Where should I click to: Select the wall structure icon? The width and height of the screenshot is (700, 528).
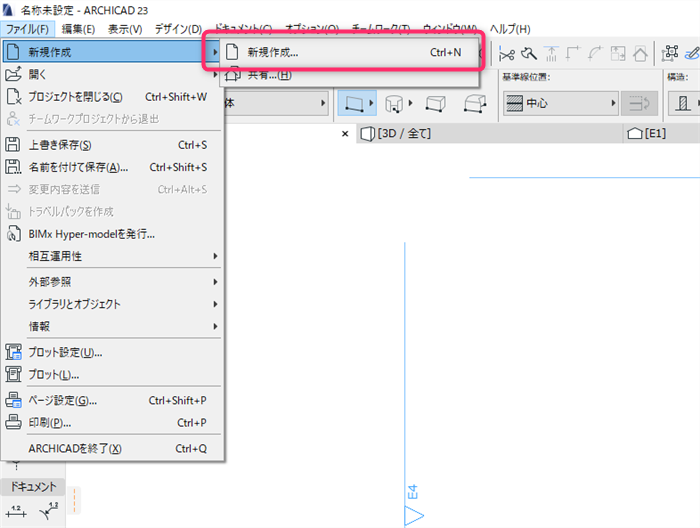(683, 104)
